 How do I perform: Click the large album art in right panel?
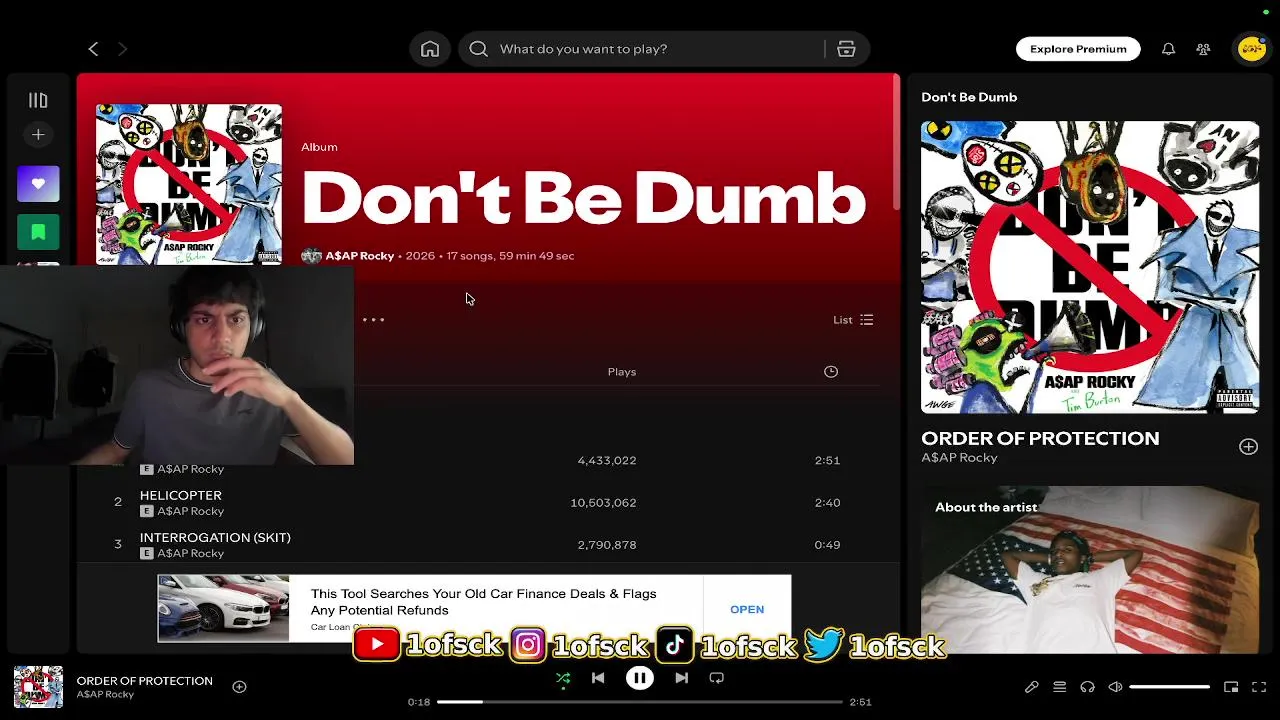point(1090,267)
